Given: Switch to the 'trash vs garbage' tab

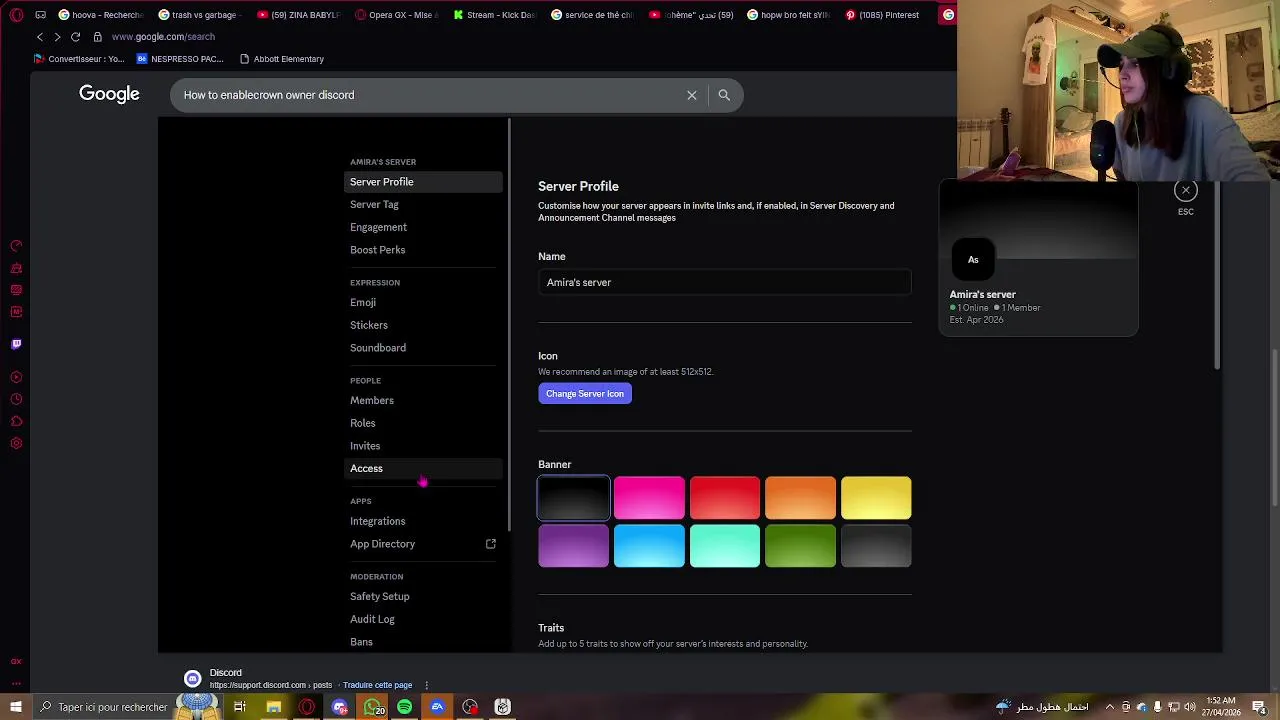Looking at the screenshot, I should tap(198, 15).
